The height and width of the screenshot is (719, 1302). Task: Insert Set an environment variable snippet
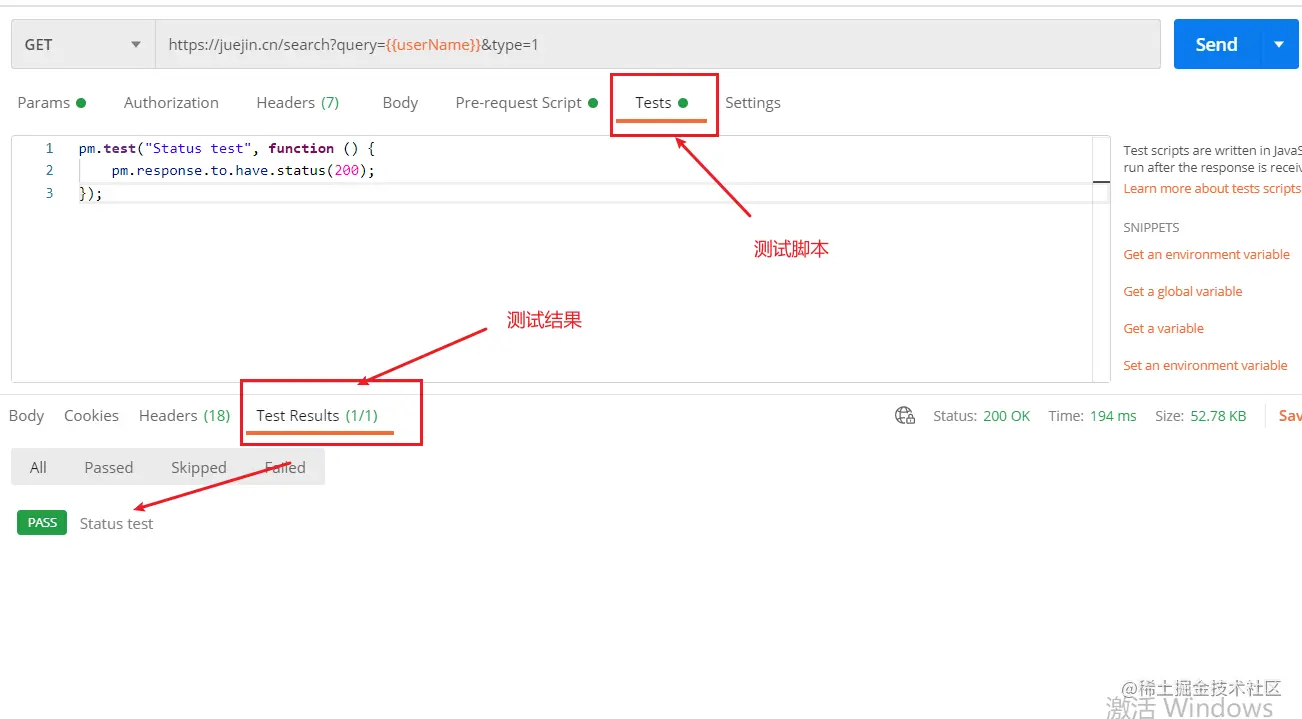point(1205,366)
